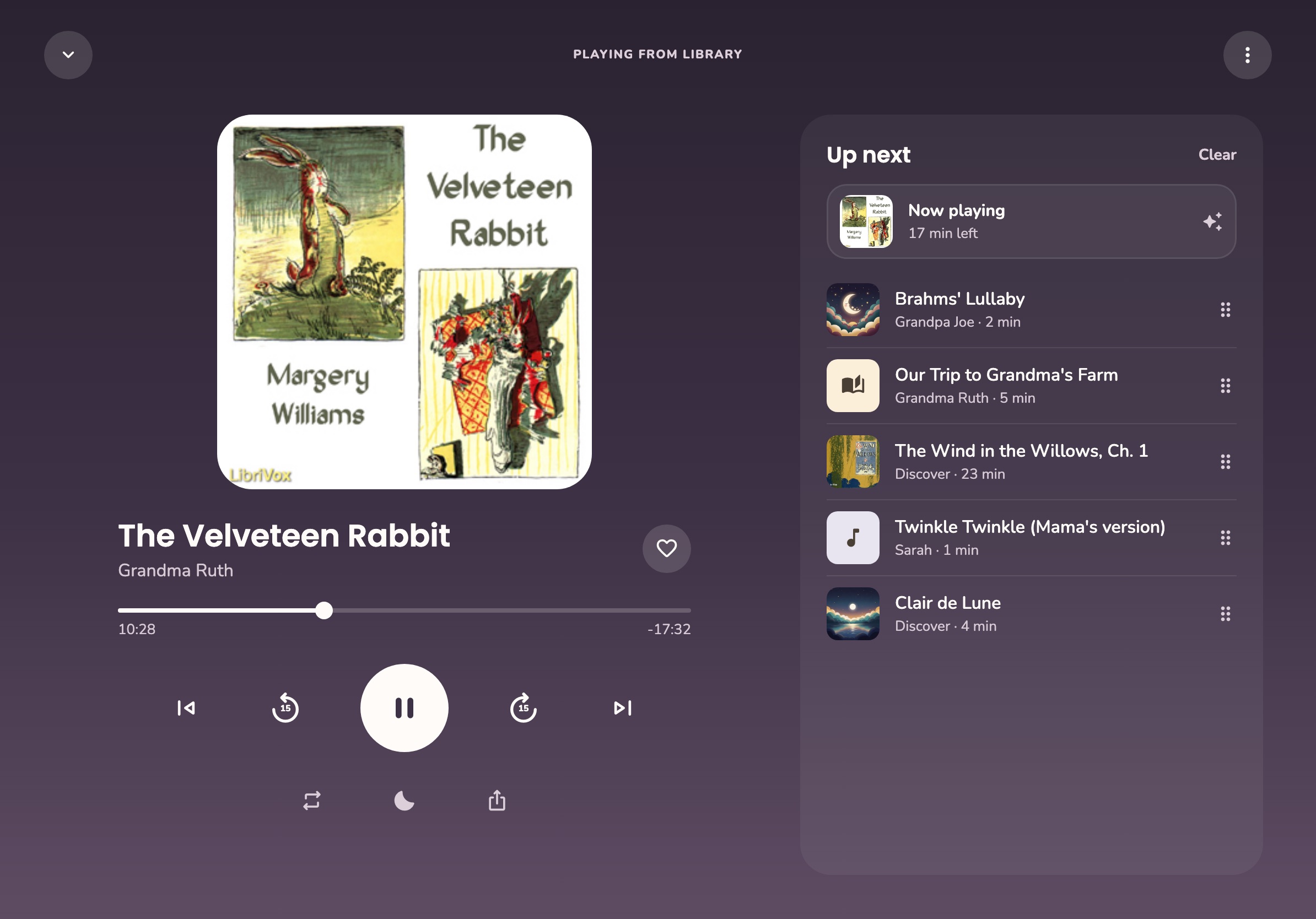
Task: Click Wind in the Willows cover thumbnail
Action: 853,462
